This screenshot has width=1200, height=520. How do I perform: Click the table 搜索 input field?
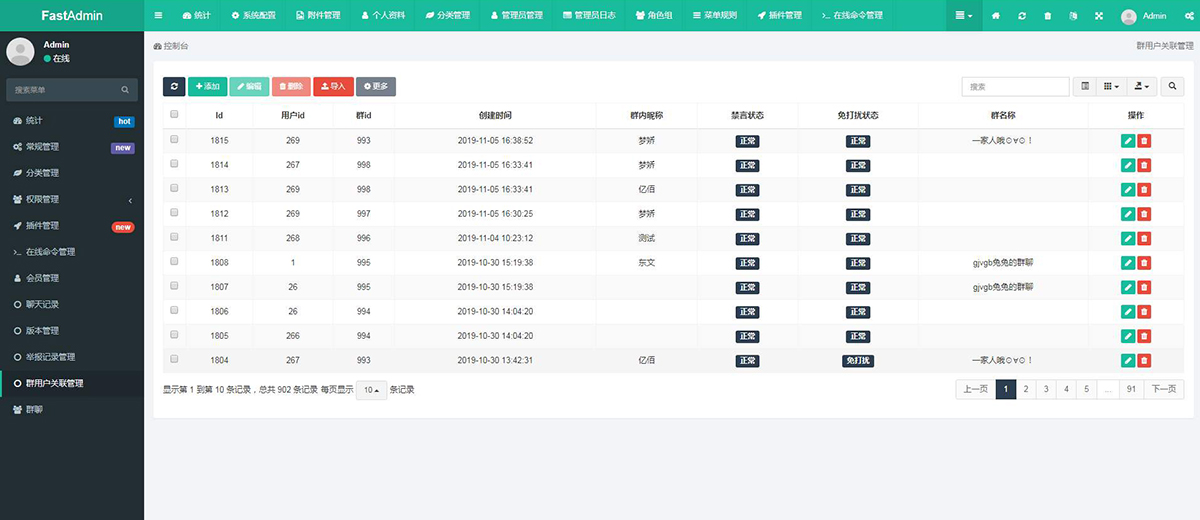coord(1015,87)
